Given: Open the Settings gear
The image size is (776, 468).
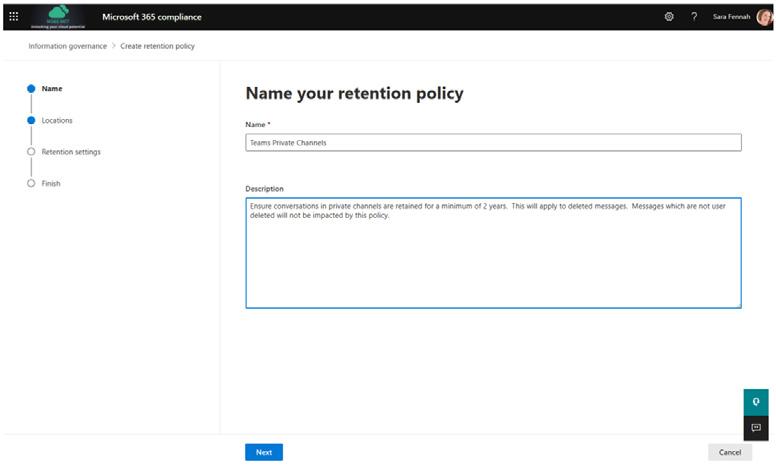Looking at the screenshot, I should pyautogui.click(x=669, y=16).
